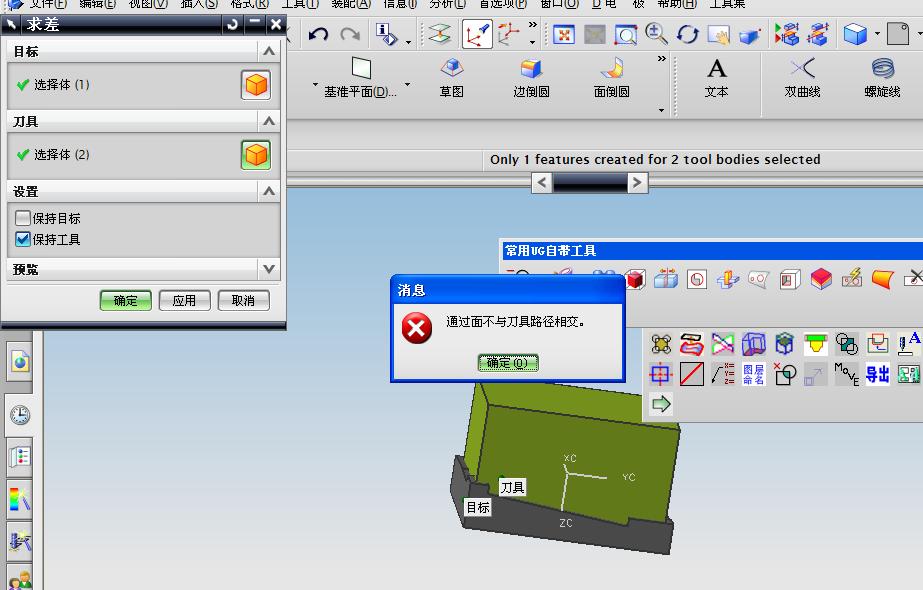Click the 常用UG自带工具 title bar
The height and width of the screenshot is (590, 923).
pos(711,250)
